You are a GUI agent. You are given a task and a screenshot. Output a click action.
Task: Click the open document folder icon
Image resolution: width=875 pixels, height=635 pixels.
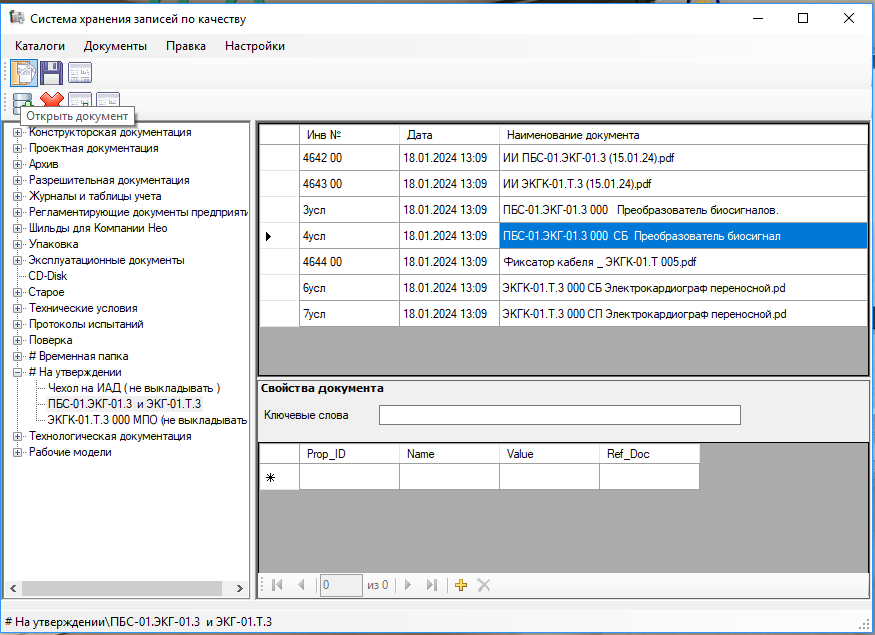23,73
